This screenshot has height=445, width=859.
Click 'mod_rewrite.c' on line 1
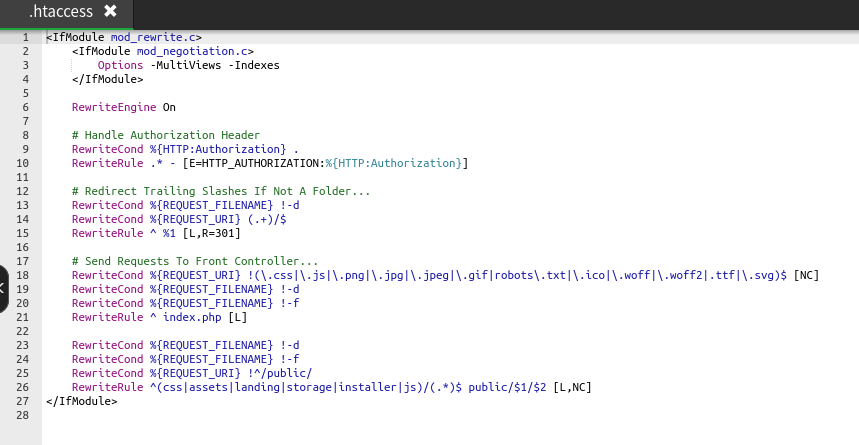click(153, 37)
